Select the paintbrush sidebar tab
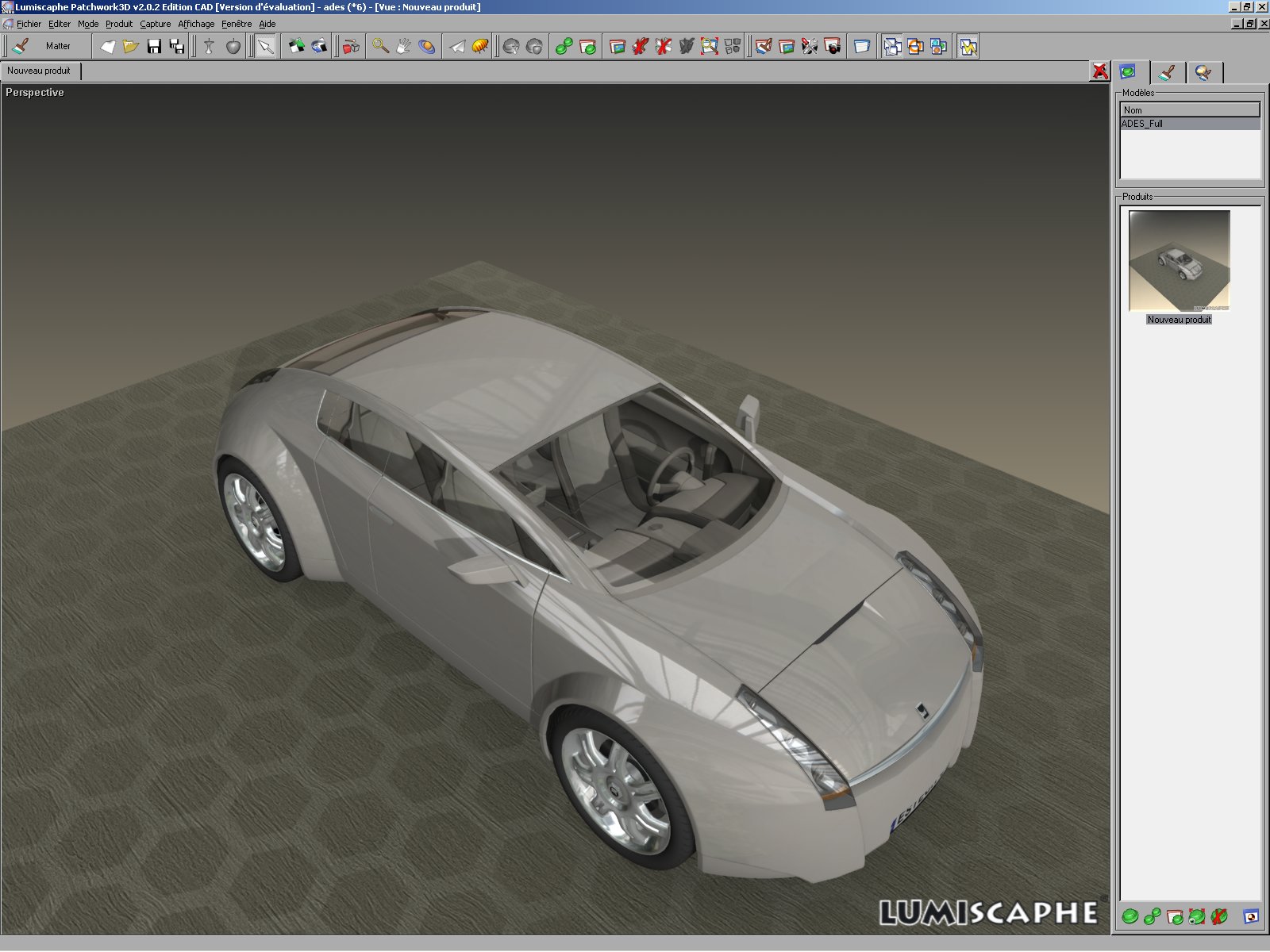1270x952 pixels. pyautogui.click(x=1167, y=73)
